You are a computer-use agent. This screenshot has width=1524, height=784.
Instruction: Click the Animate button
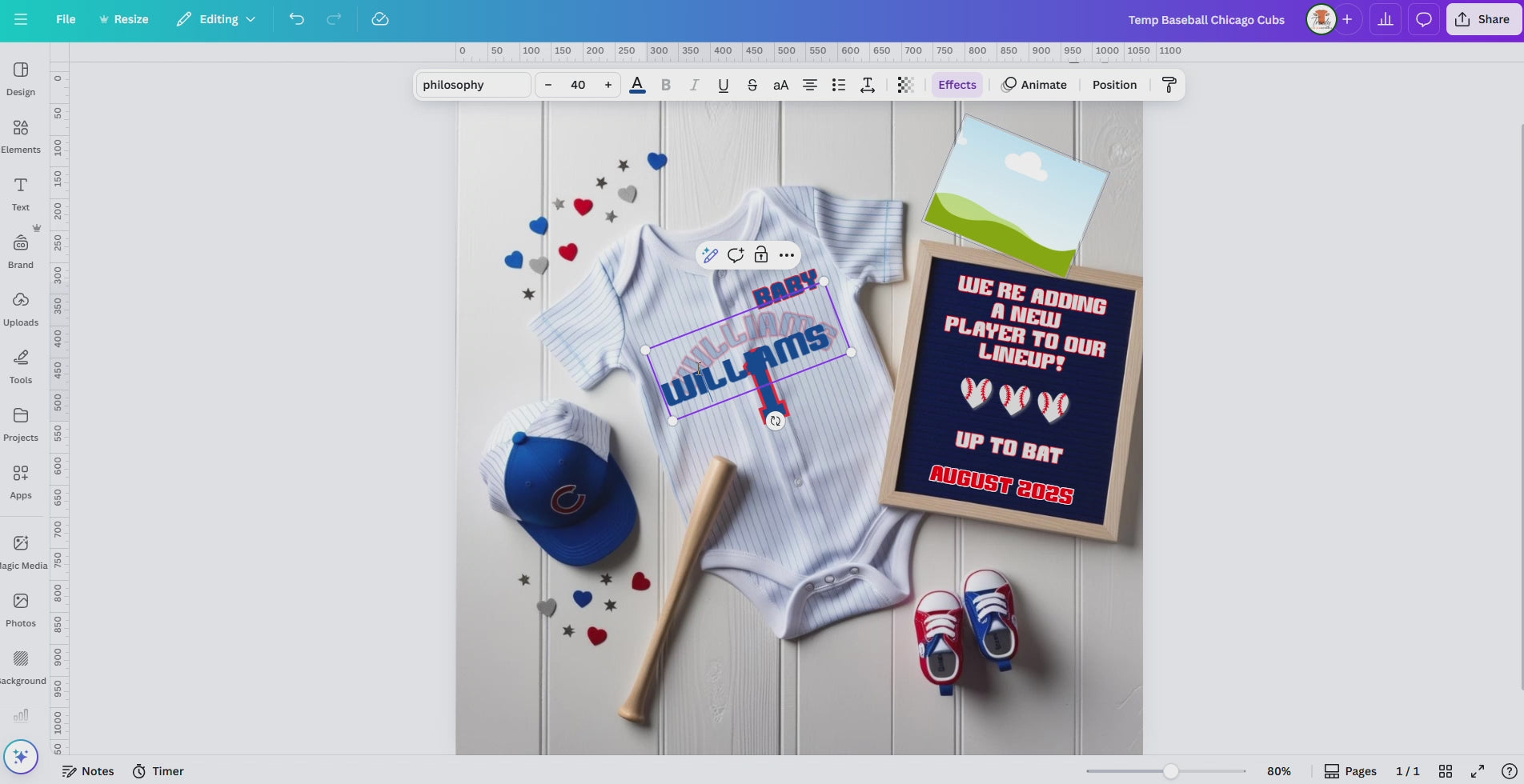1033,85
